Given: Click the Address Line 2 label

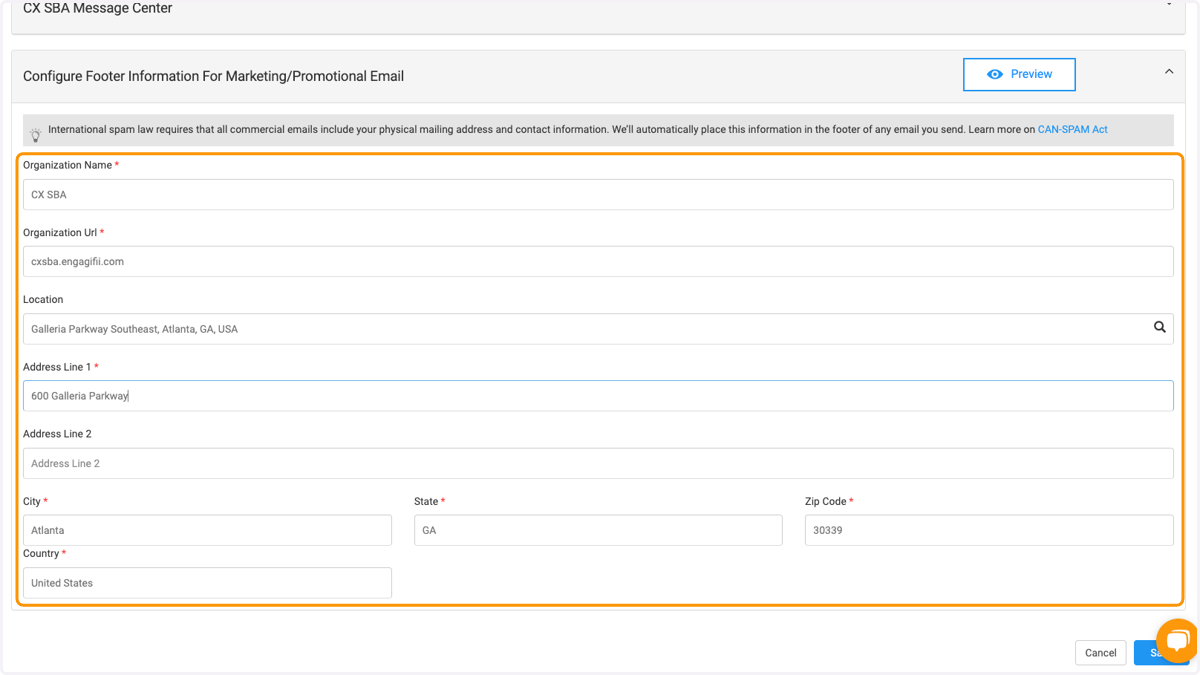Looking at the screenshot, I should [57, 434].
